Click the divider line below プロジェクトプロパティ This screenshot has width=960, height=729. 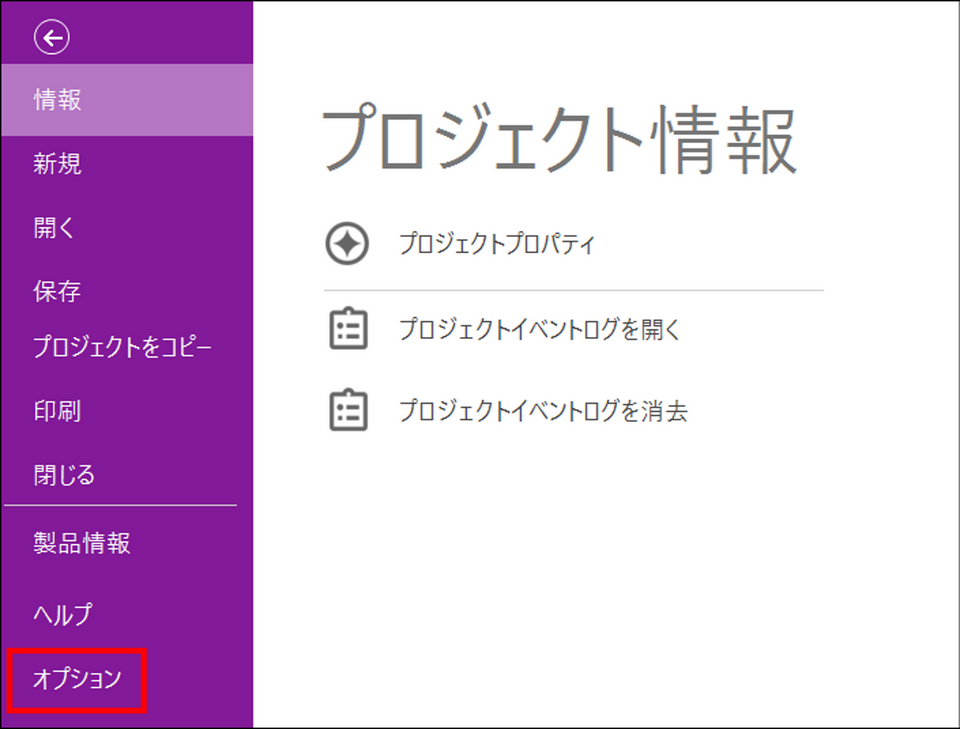point(573,290)
